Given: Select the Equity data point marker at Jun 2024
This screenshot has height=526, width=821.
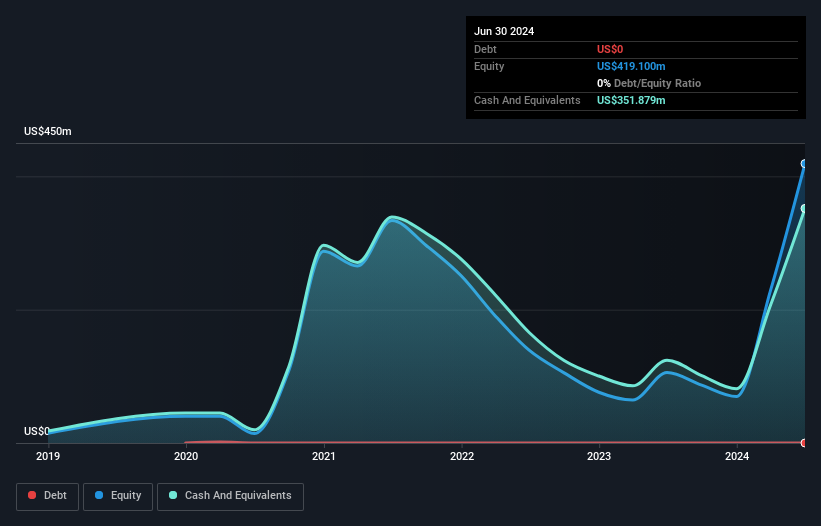Looking at the screenshot, I should tap(804, 164).
